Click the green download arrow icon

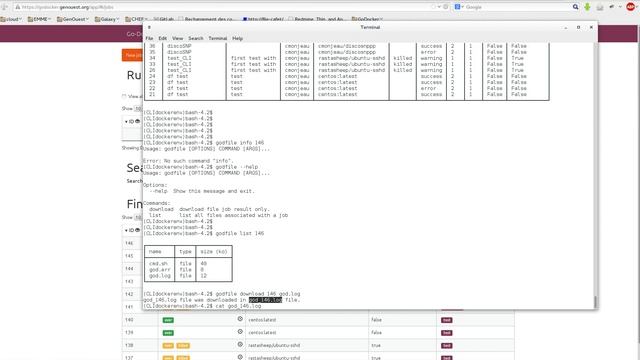coord(587,7)
